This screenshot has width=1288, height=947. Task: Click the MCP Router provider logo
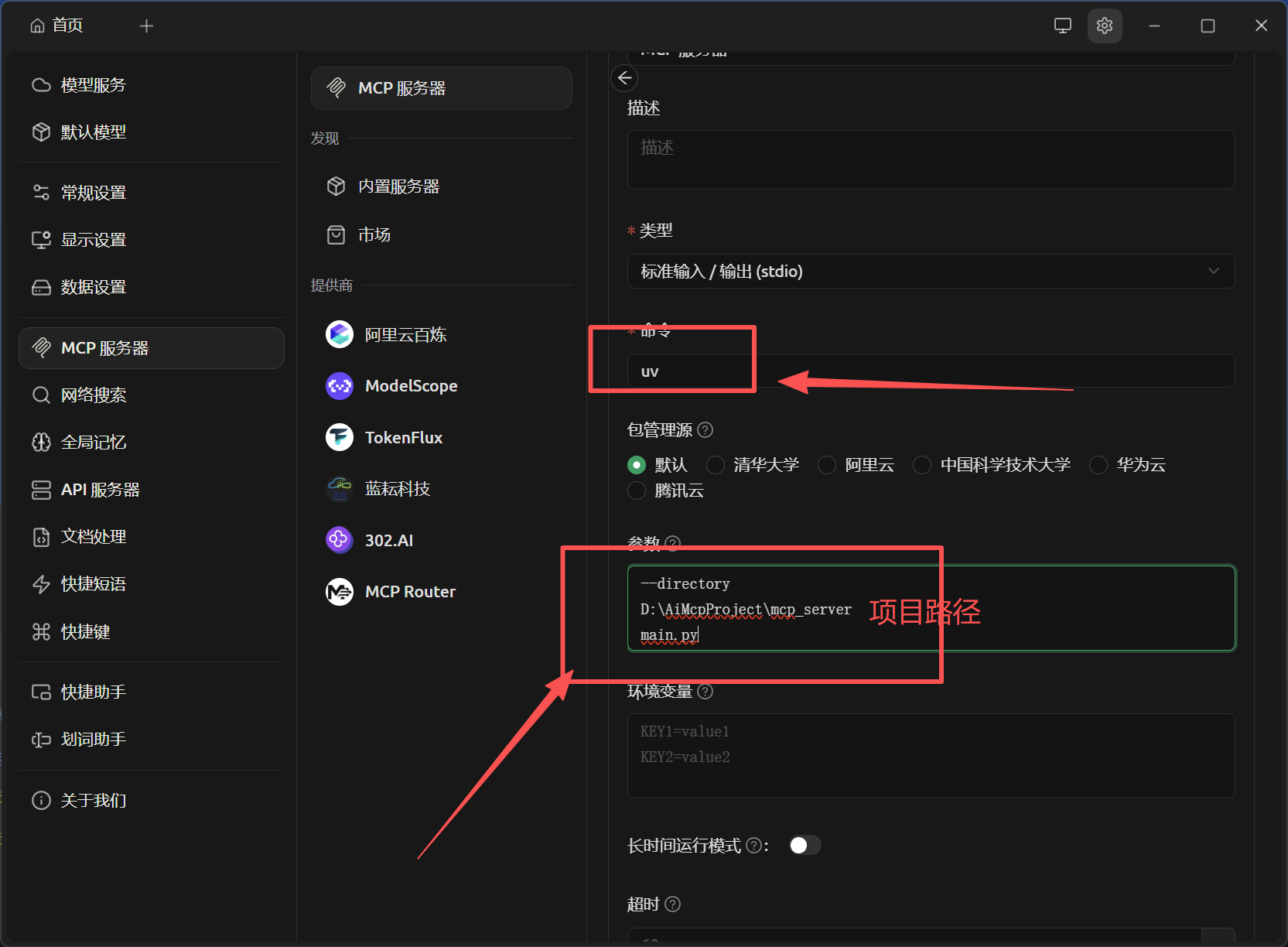pyautogui.click(x=340, y=592)
